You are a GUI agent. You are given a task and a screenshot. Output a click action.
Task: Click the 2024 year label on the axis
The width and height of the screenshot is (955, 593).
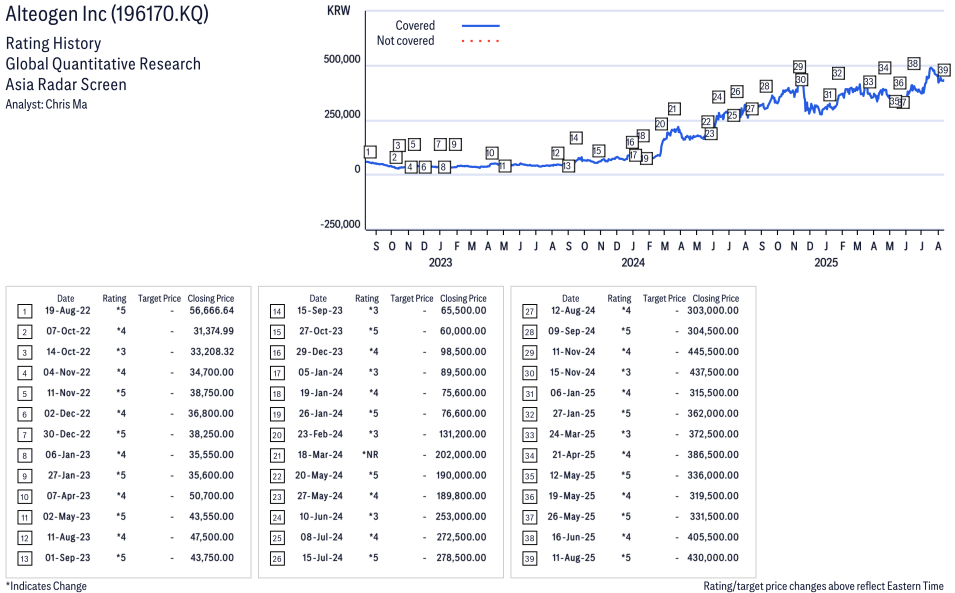click(633, 262)
